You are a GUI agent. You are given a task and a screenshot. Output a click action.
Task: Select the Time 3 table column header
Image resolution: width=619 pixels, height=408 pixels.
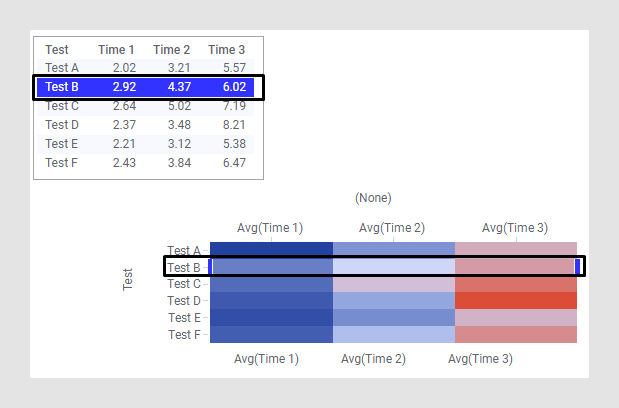click(226, 49)
